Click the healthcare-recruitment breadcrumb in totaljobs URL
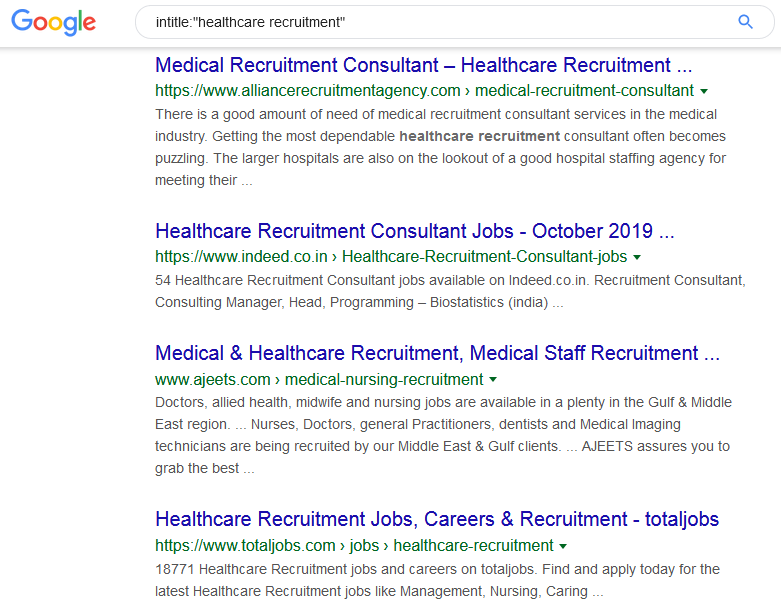 click(473, 545)
